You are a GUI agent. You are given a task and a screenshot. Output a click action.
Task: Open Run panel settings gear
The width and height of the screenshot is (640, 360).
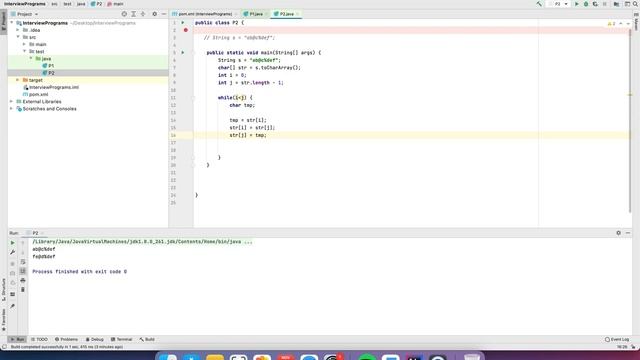pyautogui.click(x=618, y=233)
